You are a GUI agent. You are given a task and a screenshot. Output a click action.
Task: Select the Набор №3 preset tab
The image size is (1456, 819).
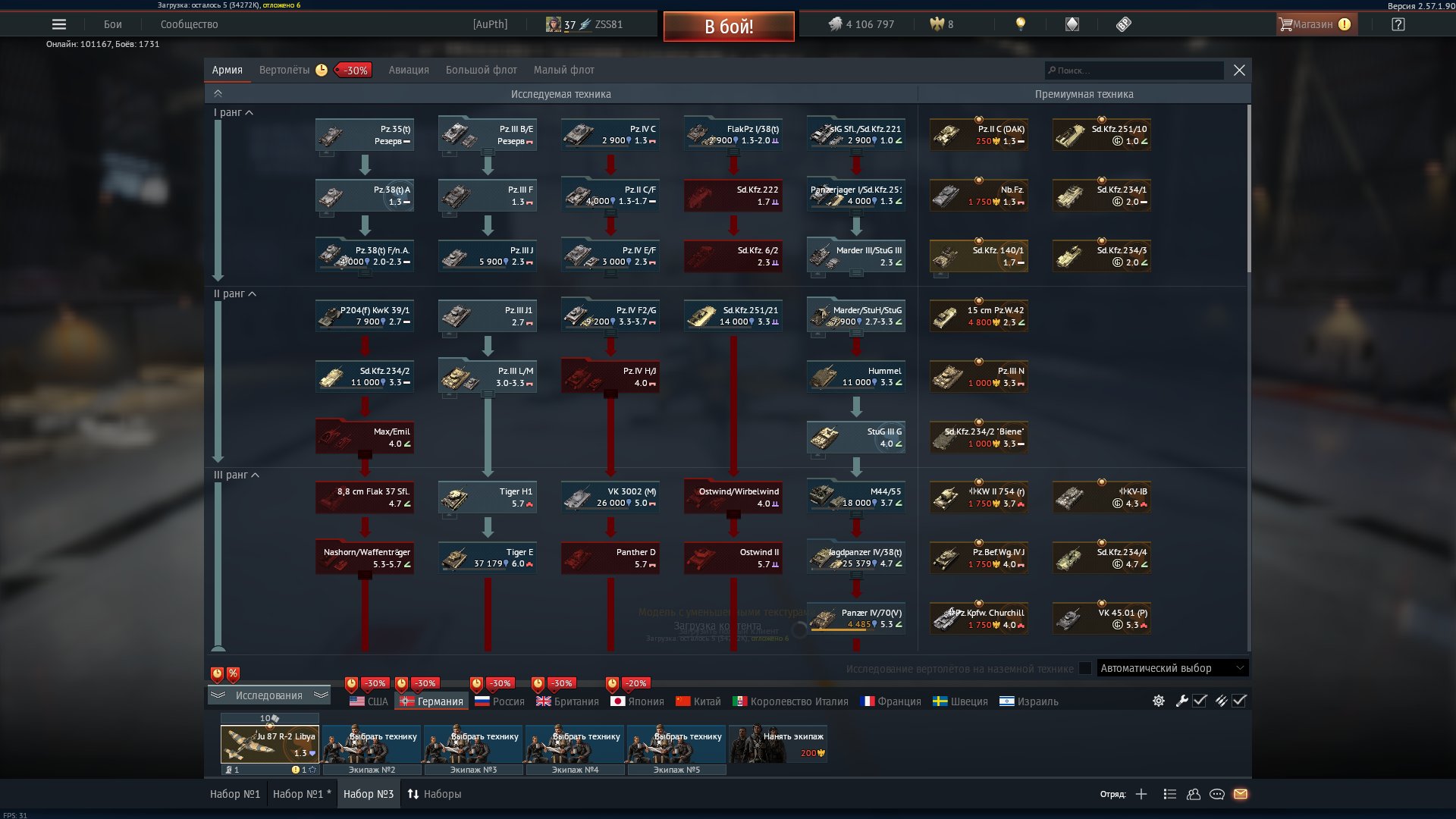tap(369, 794)
